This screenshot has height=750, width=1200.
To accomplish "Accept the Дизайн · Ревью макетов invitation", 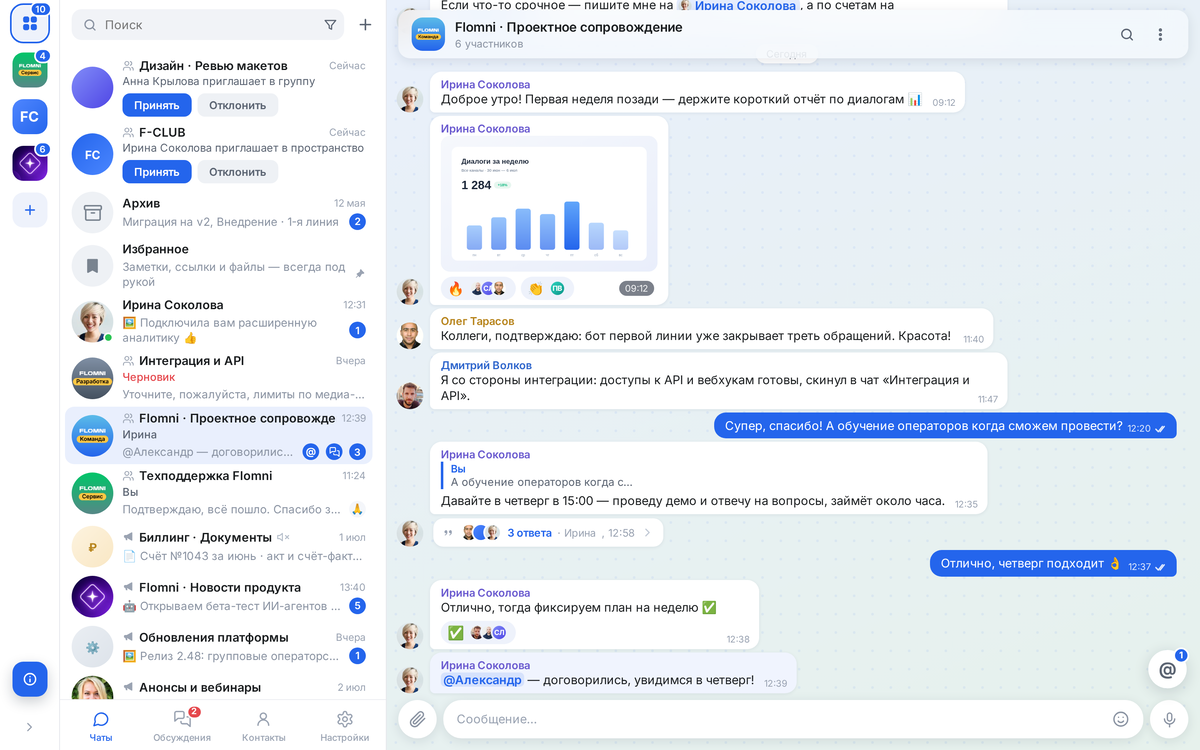I will coord(157,105).
